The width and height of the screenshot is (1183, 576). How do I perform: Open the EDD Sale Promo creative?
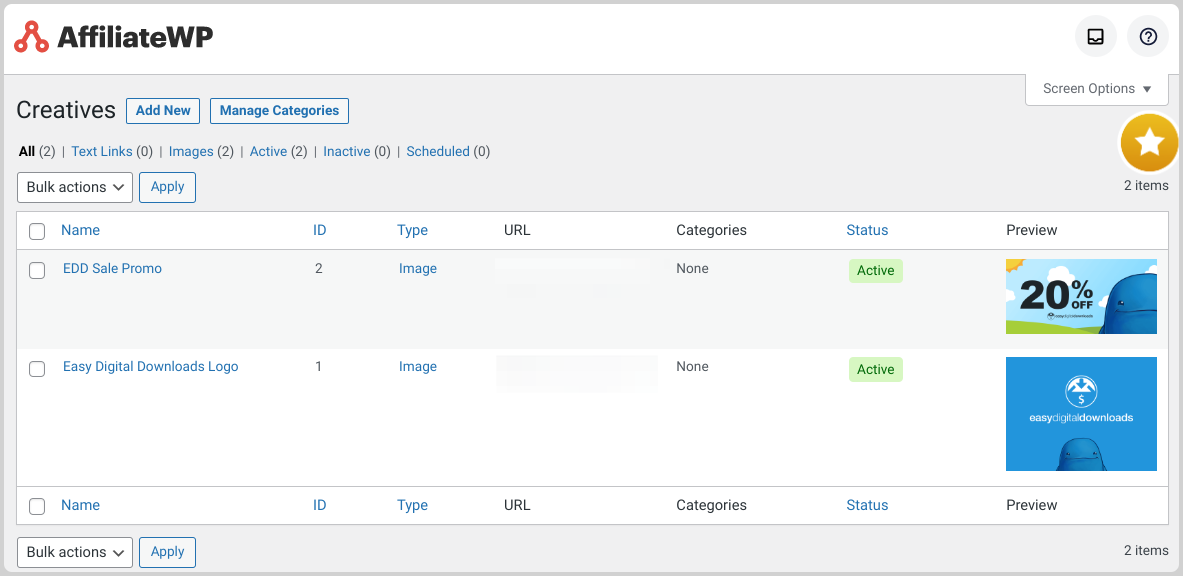[112, 268]
